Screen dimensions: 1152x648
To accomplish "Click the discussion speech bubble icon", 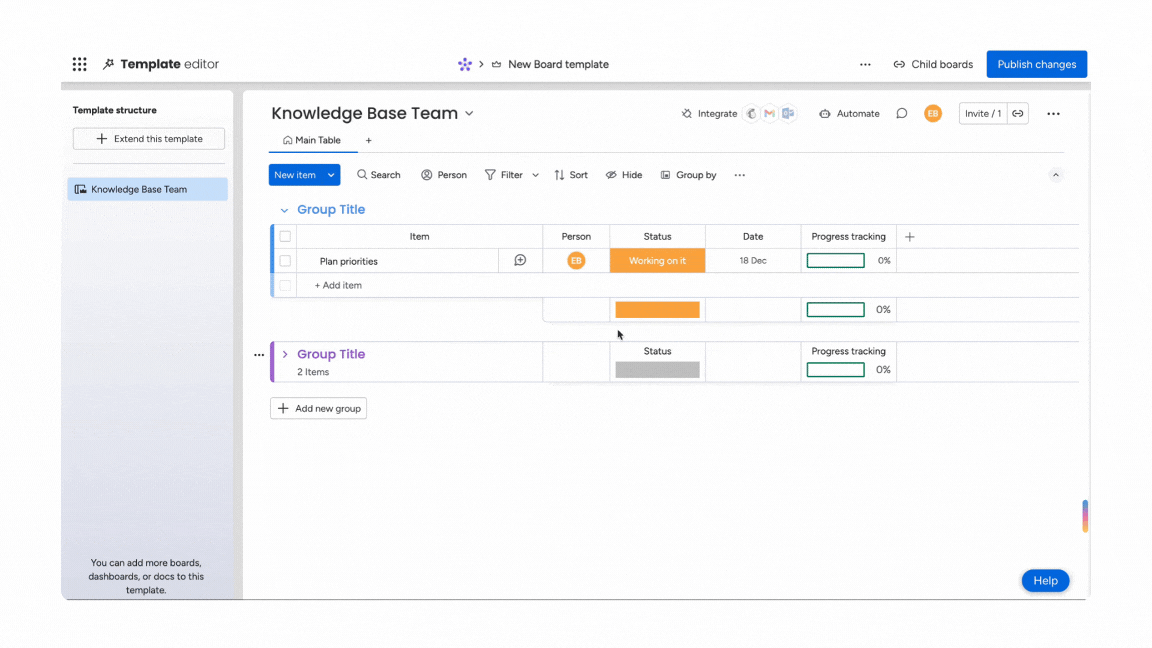I will (x=901, y=114).
